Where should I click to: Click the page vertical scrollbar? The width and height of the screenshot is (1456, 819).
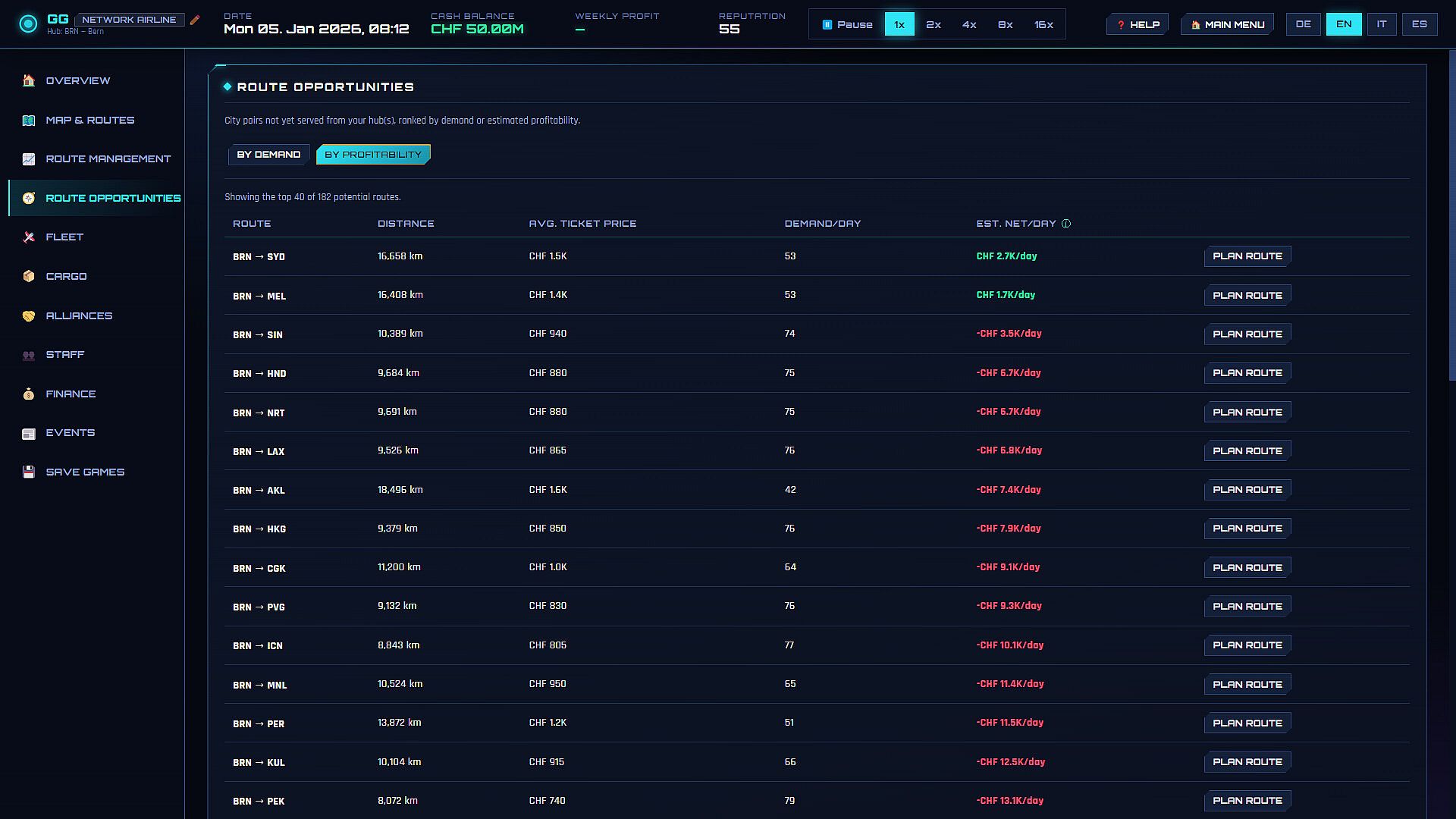(1451, 216)
